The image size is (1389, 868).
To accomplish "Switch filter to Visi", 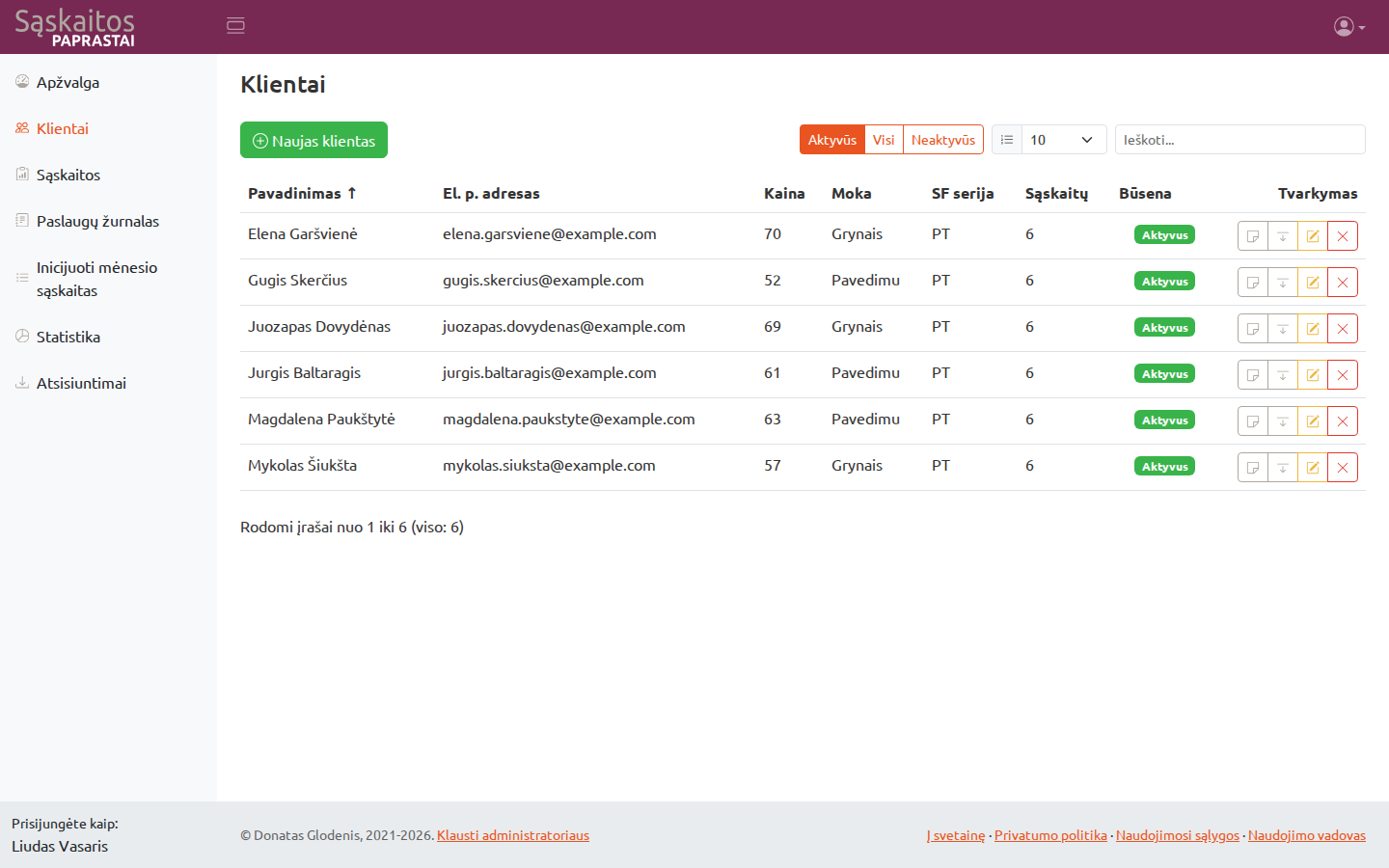I will pos(884,140).
